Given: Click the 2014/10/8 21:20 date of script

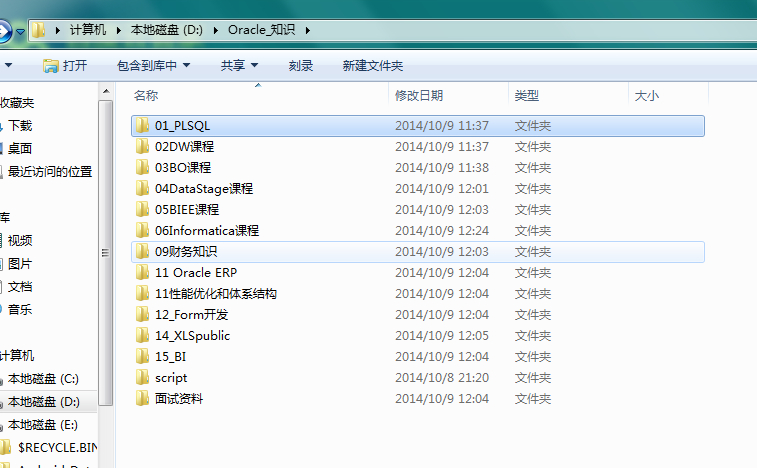Looking at the screenshot, I should pyautogui.click(x=442, y=378).
